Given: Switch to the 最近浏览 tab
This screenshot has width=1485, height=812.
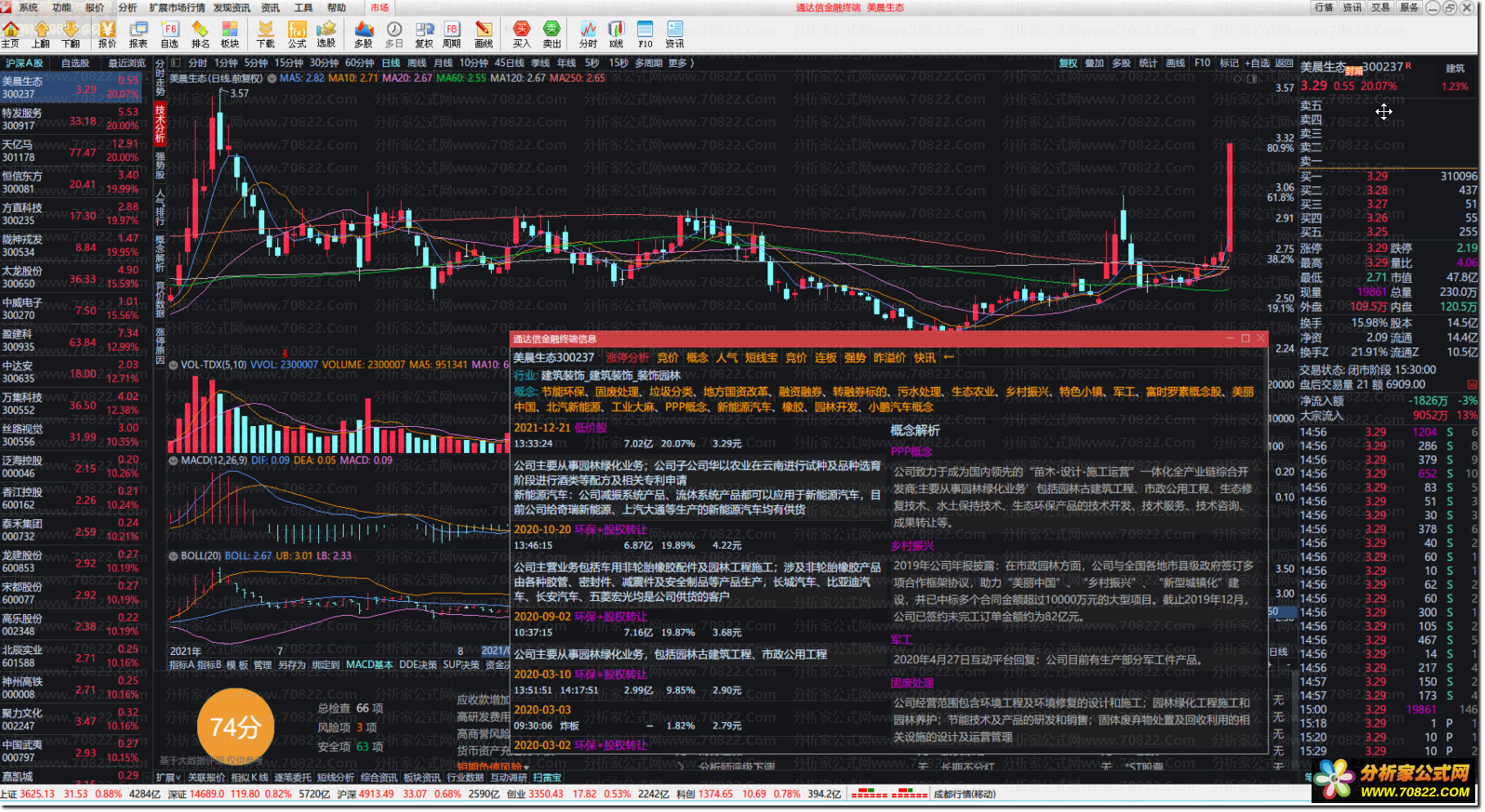Looking at the screenshot, I should pos(127,63).
